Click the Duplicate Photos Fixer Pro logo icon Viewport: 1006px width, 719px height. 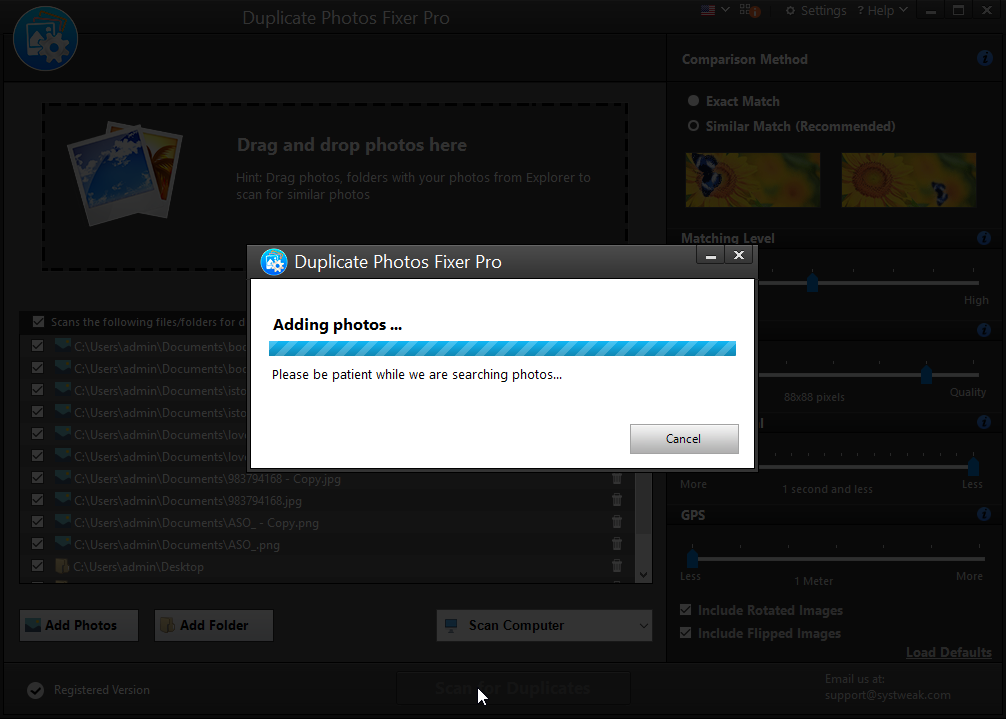tap(45, 38)
